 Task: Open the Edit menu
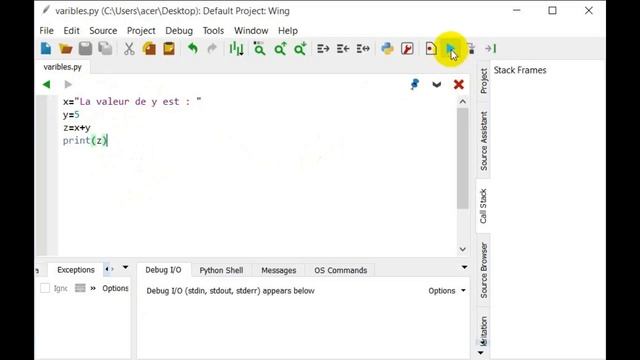pos(71,31)
